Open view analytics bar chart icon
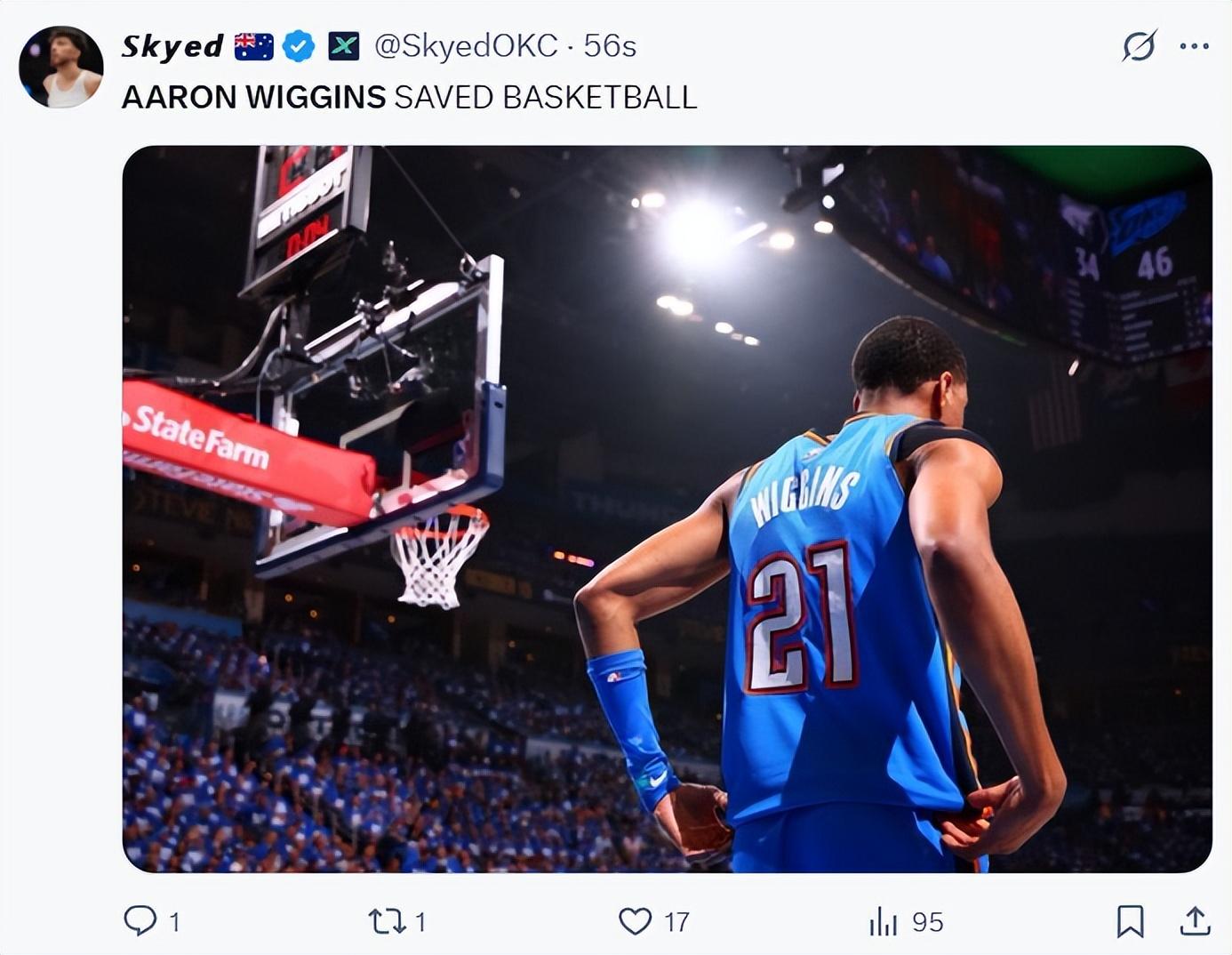Viewport: 1232px width, 955px height. click(883, 921)
